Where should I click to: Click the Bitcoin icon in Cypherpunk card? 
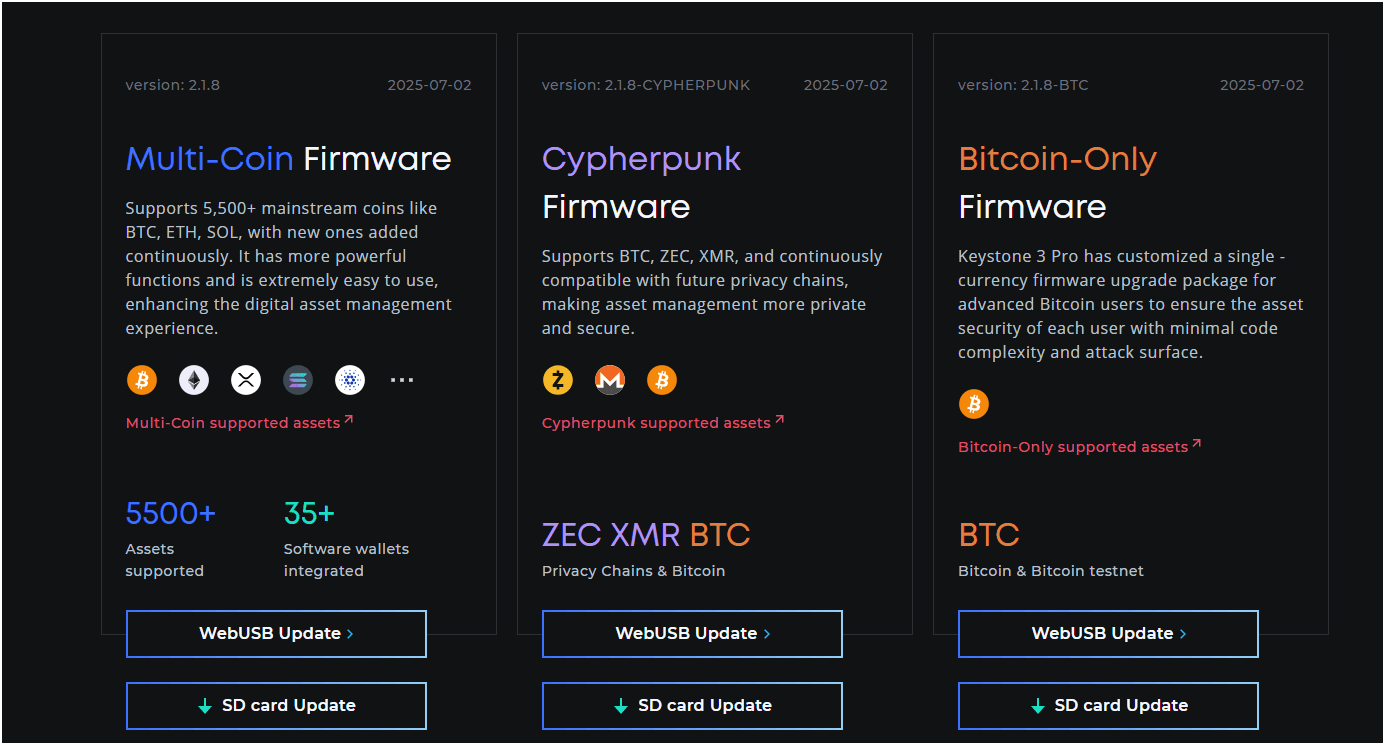coord(662,380)
